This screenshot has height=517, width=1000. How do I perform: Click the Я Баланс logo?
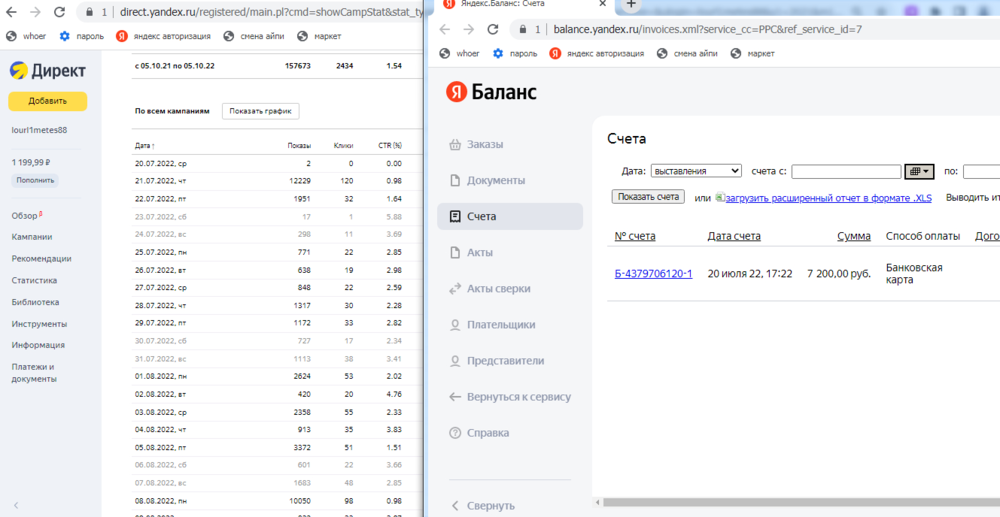click(x=491, y=92)
